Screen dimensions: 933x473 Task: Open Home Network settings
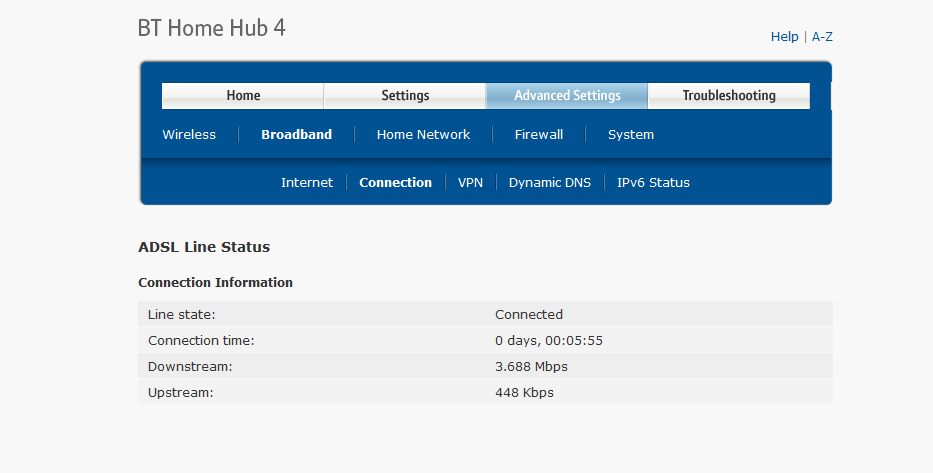[423, 134]
